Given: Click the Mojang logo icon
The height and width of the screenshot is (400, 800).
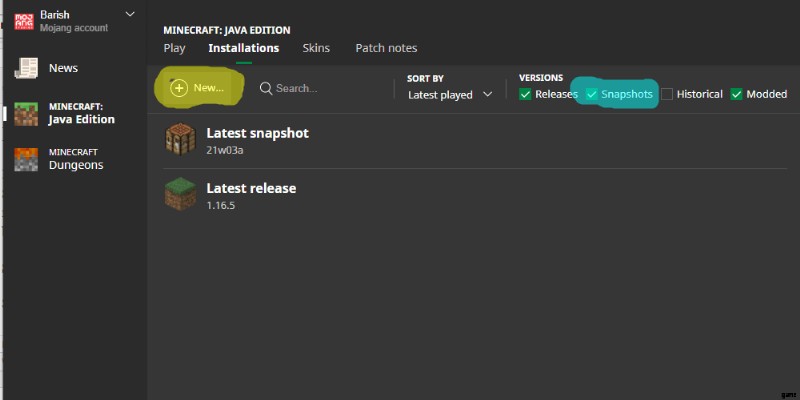Looking at the screenshot, I should 24,21.
